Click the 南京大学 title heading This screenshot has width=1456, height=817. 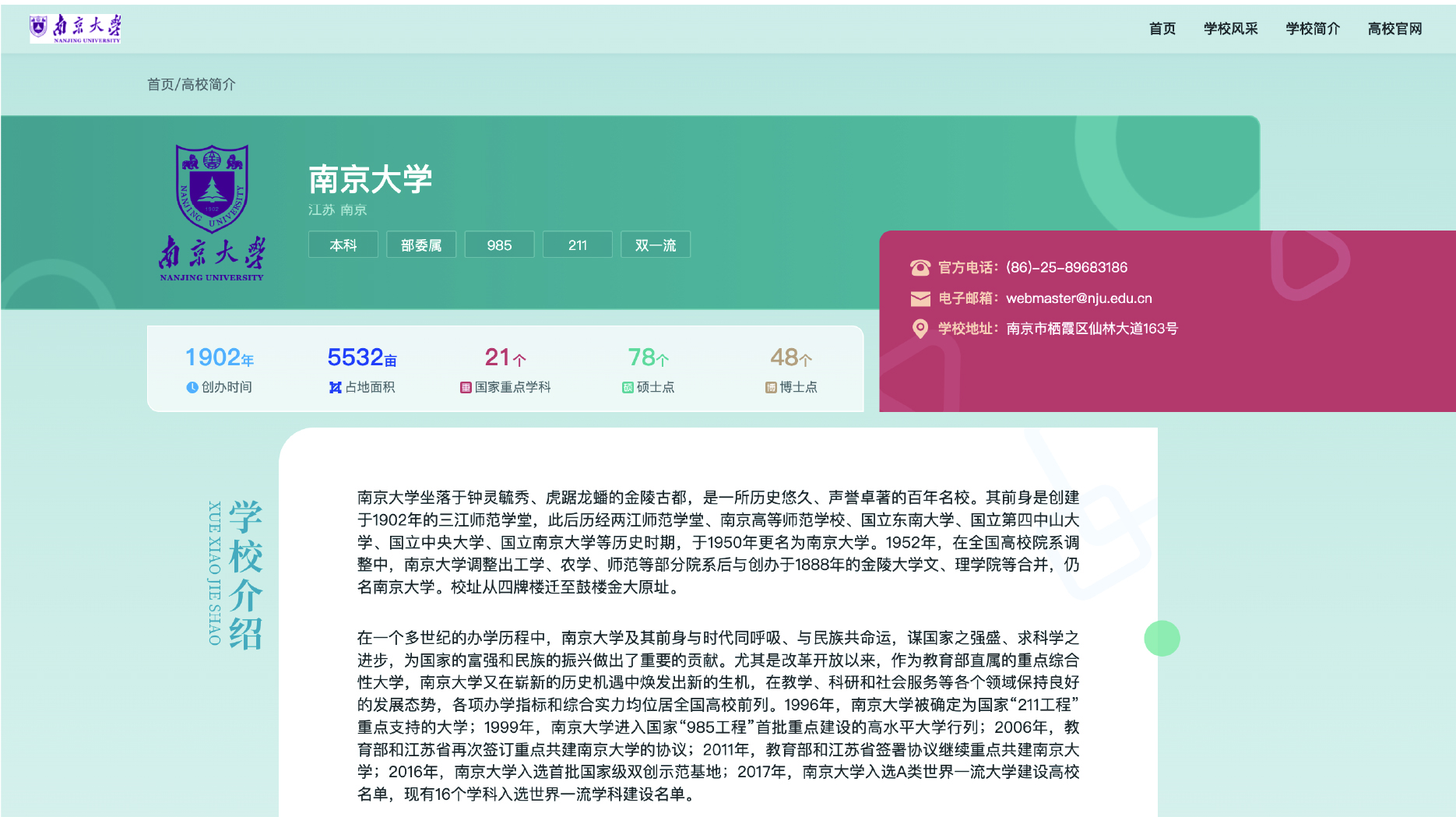coord(370,180)
